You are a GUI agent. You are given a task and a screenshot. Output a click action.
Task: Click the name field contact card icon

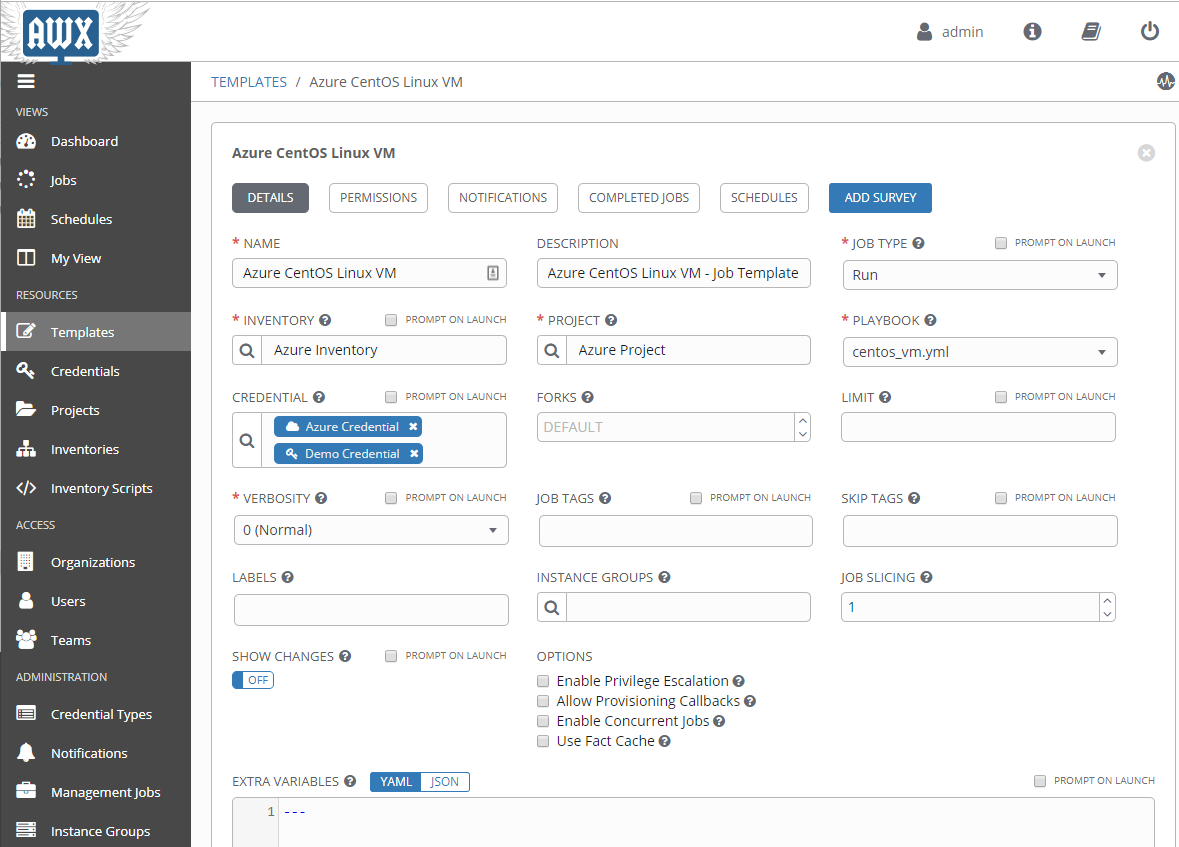[x=493, y=273]
